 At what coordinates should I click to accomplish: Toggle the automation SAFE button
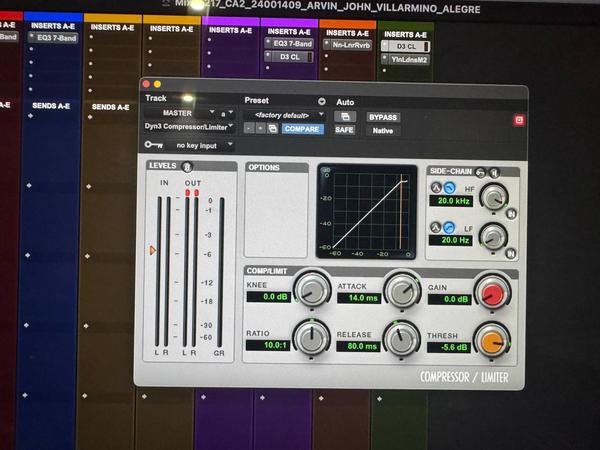[344, 130]
